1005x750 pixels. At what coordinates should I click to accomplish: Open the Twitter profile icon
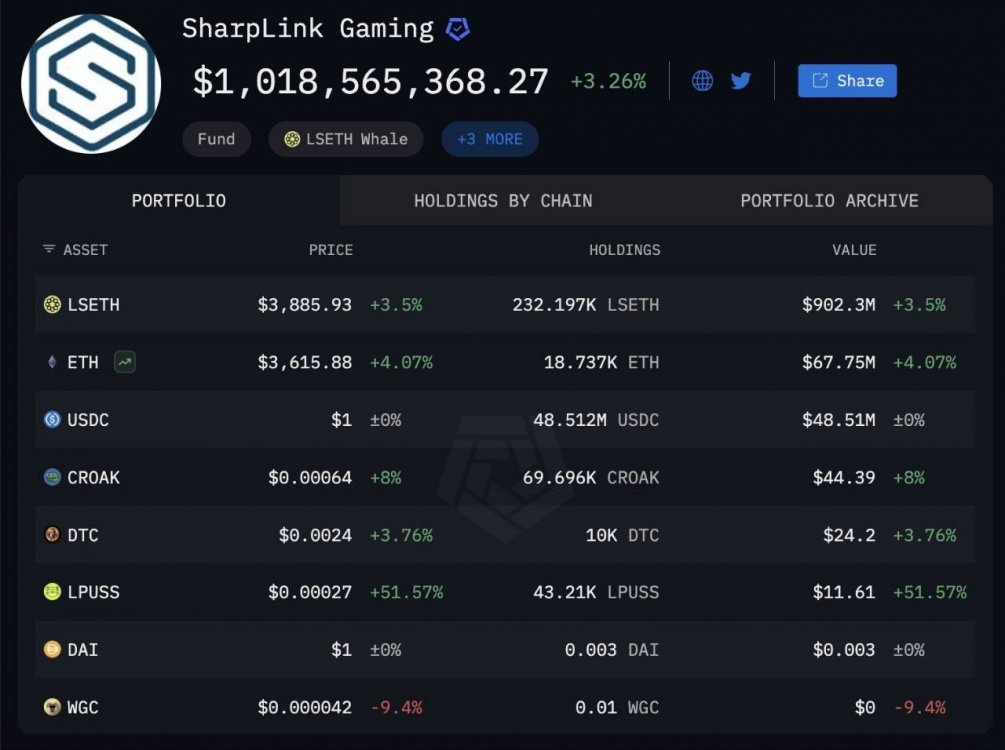click(x=741, y=81)
